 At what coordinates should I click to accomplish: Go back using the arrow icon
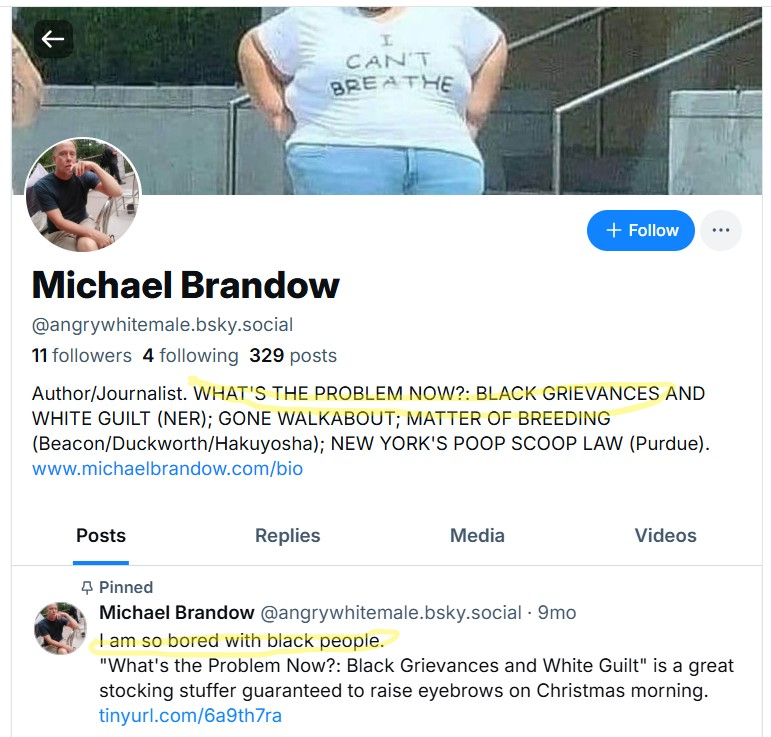[x=53, y=39]
